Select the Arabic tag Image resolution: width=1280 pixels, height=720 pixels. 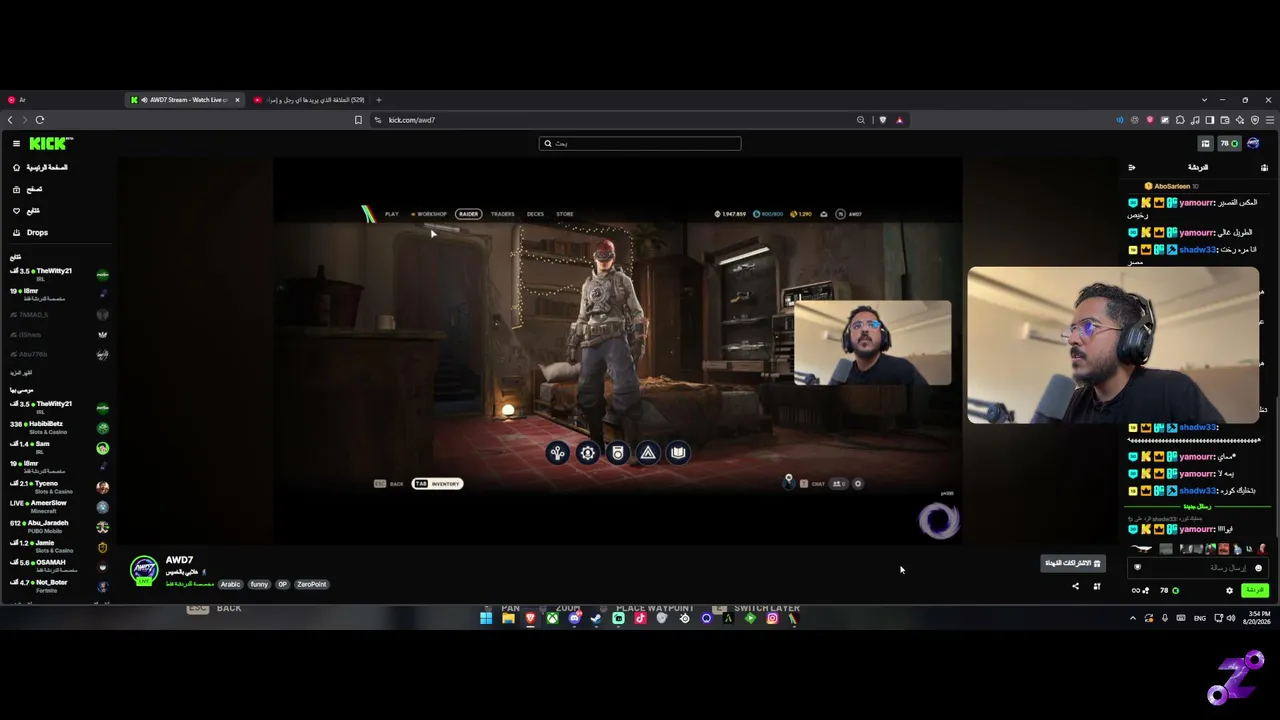point(231,584)
